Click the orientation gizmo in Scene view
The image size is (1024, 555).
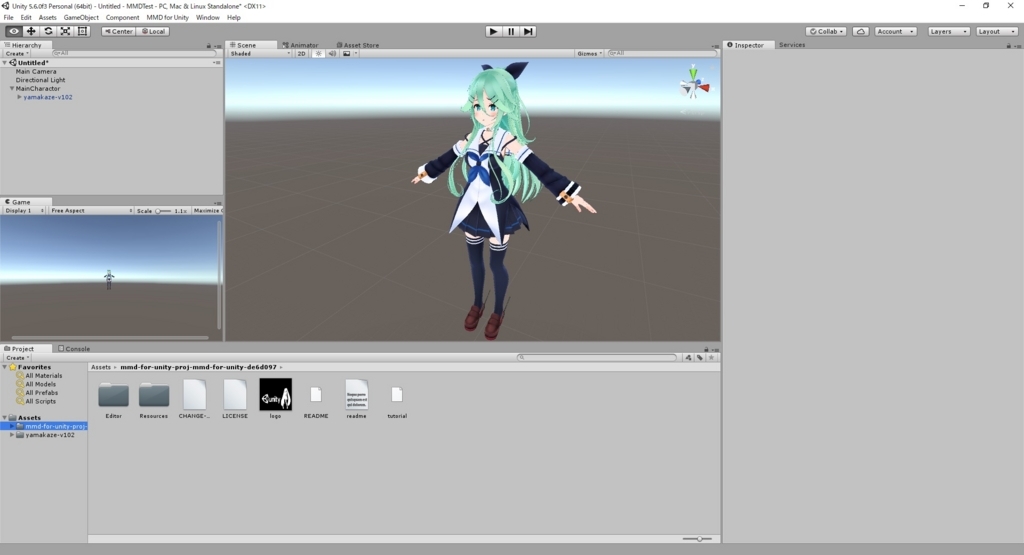coord(694,85)
